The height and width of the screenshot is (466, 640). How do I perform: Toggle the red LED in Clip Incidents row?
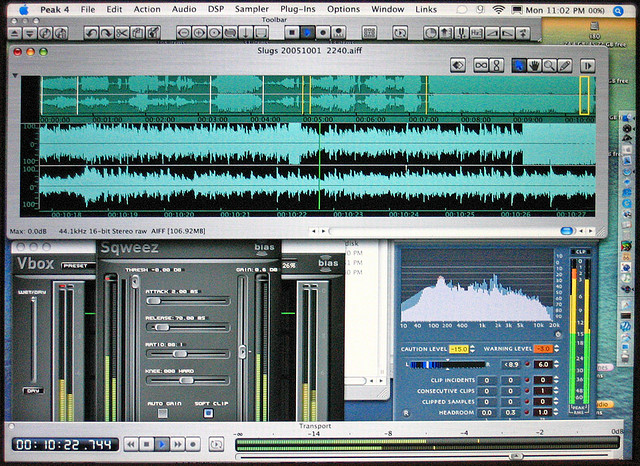(x=527, y=380)
